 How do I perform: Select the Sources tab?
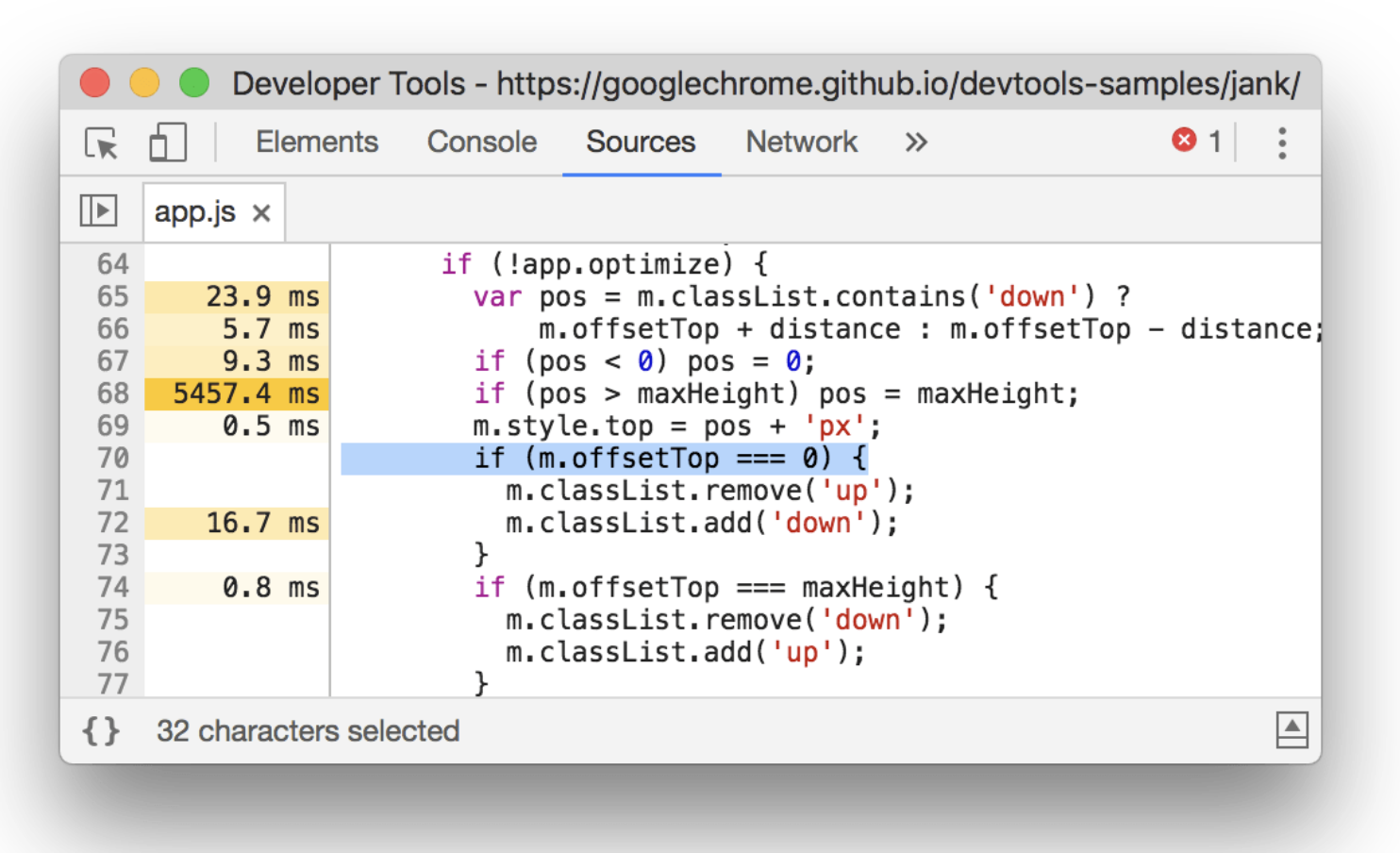[x=641, y=142]
